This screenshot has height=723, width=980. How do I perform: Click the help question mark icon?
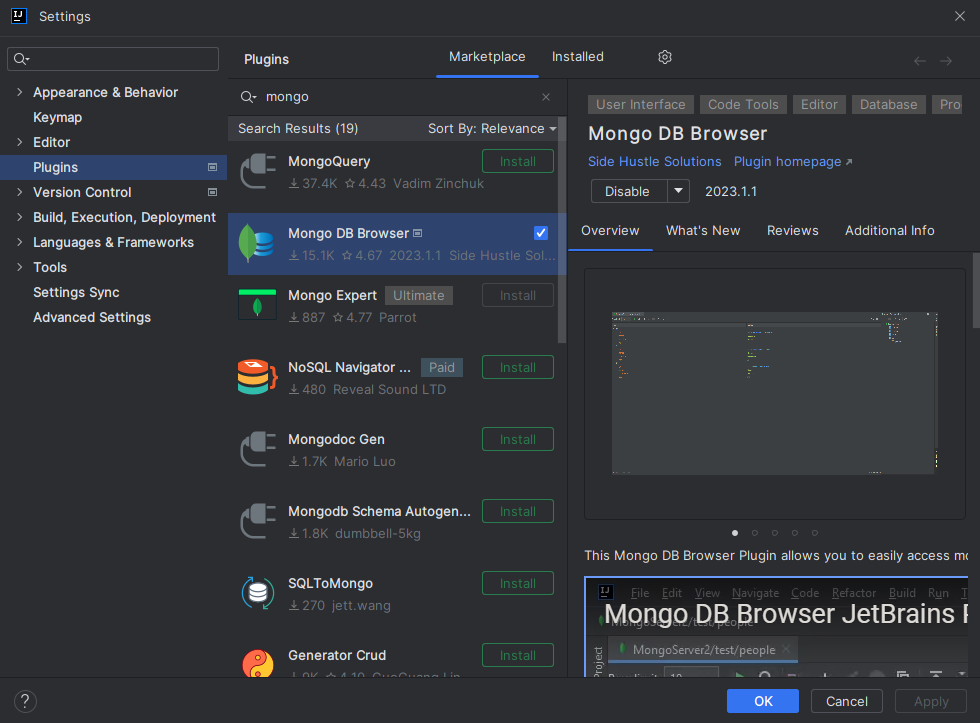24,701
